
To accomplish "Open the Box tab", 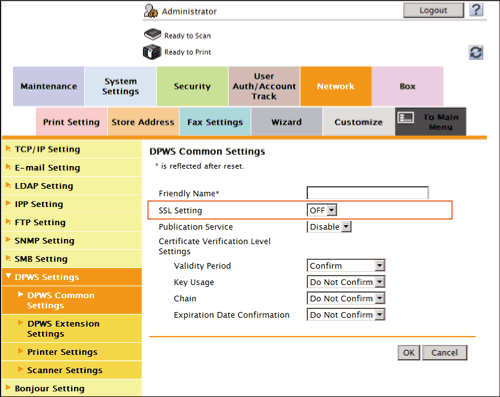I will tap(407, 86).
